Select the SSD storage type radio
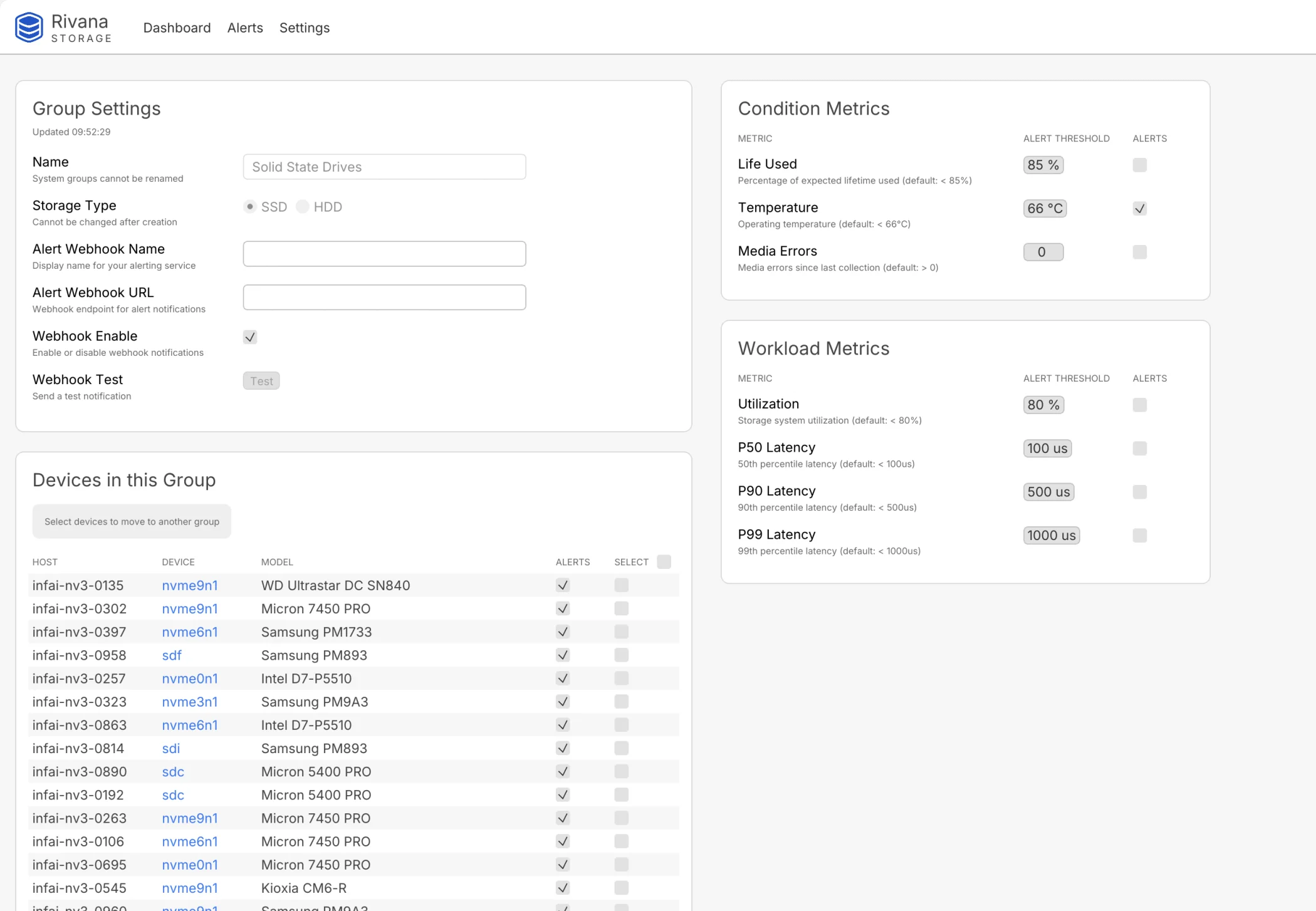The width and height of the screenshot is (1316, 911). coord(250,207)
